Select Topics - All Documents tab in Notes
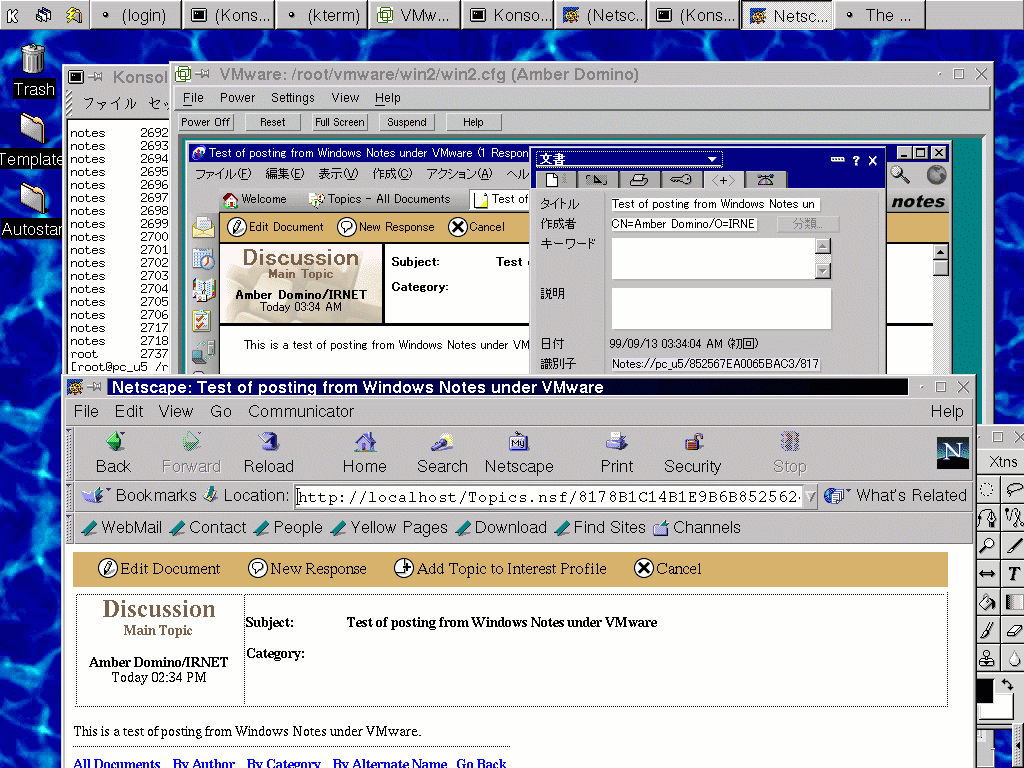This screenshot has width=1024, height=768. (x=379, y=199)
